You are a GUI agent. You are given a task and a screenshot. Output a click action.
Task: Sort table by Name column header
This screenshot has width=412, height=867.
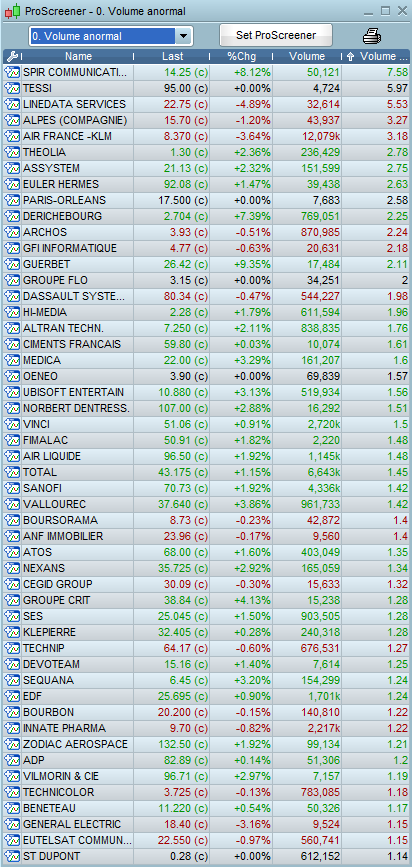pos(78,56)
